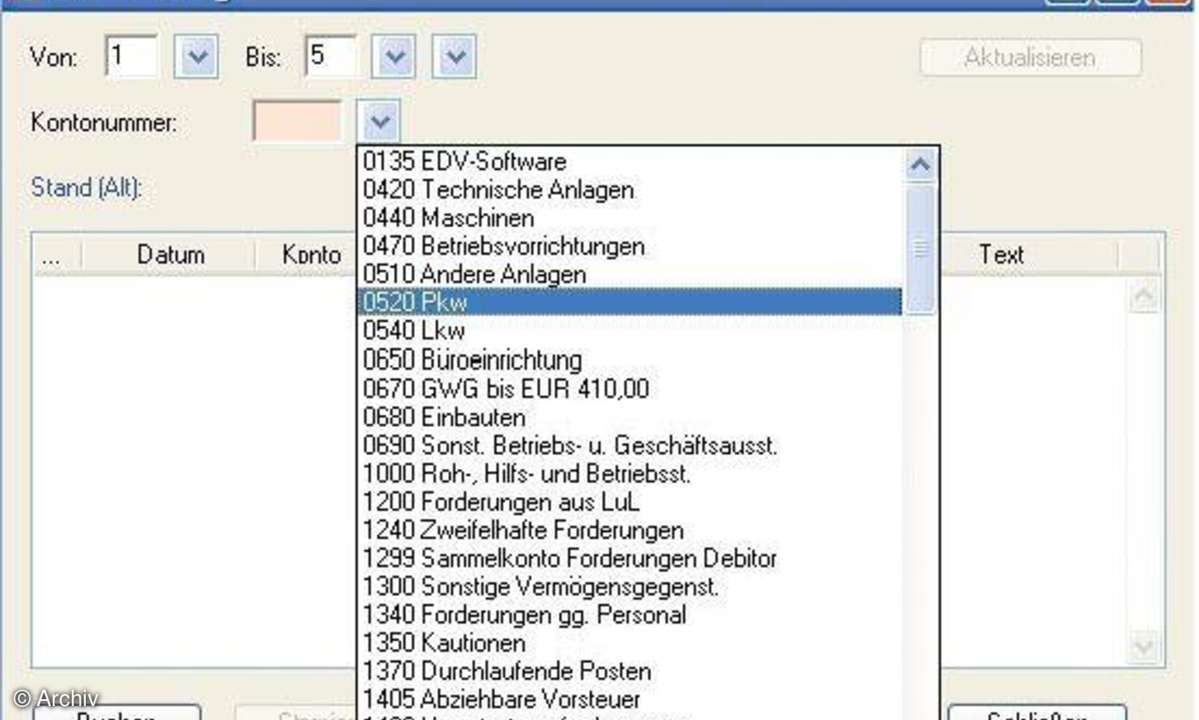Open the second dropdown arrow after Bis
This screenshot has width=1199, height=720.
[x=456, y=57]
